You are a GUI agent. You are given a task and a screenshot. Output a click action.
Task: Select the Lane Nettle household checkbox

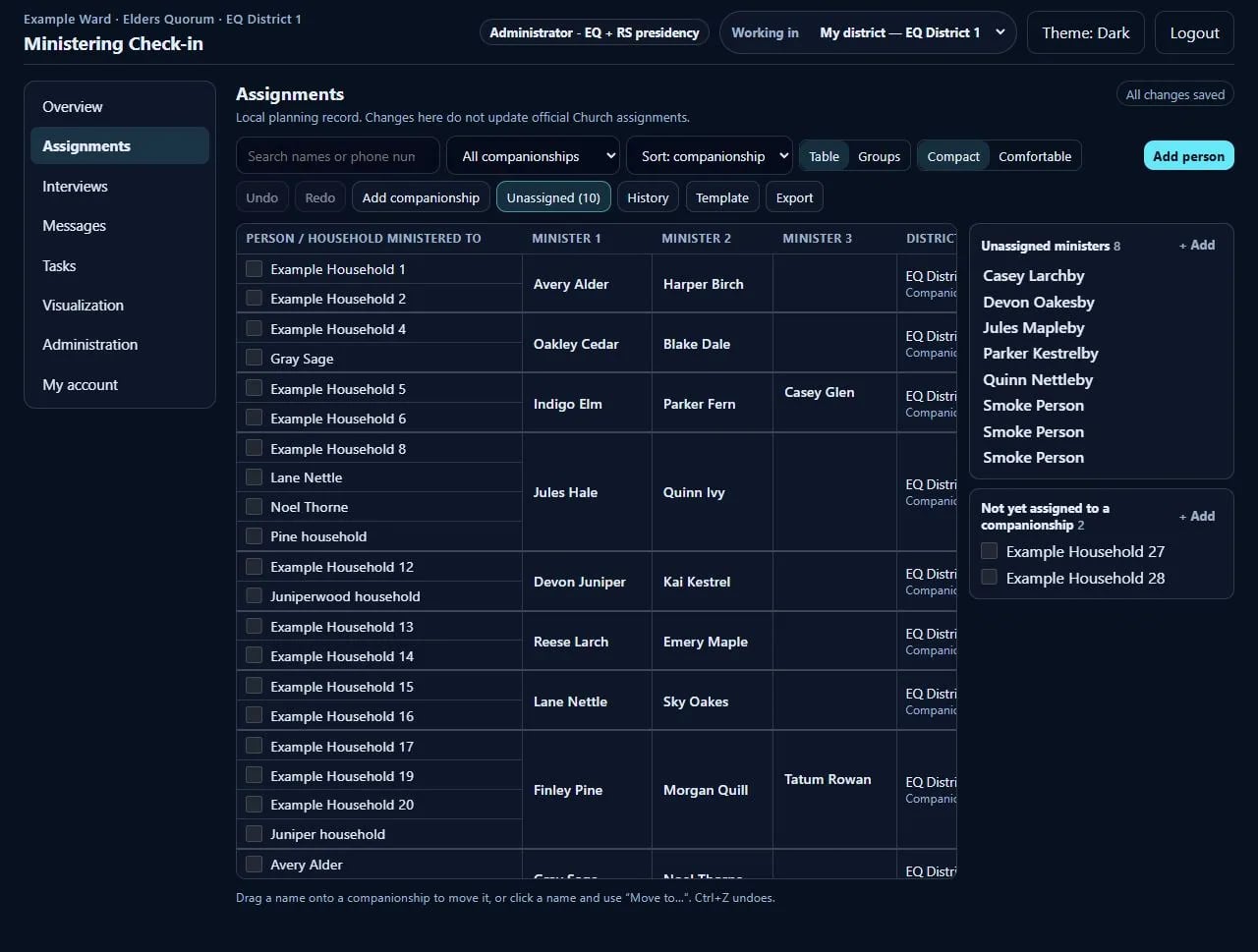(254, 477)
